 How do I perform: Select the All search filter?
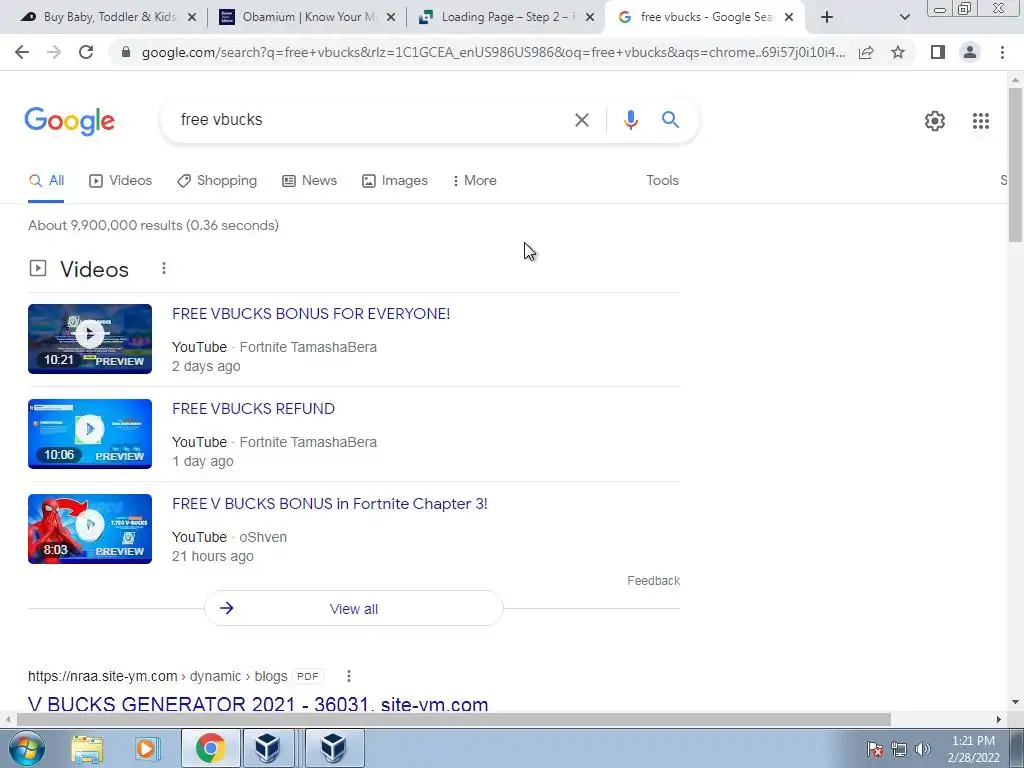click(x=46, y=181)
